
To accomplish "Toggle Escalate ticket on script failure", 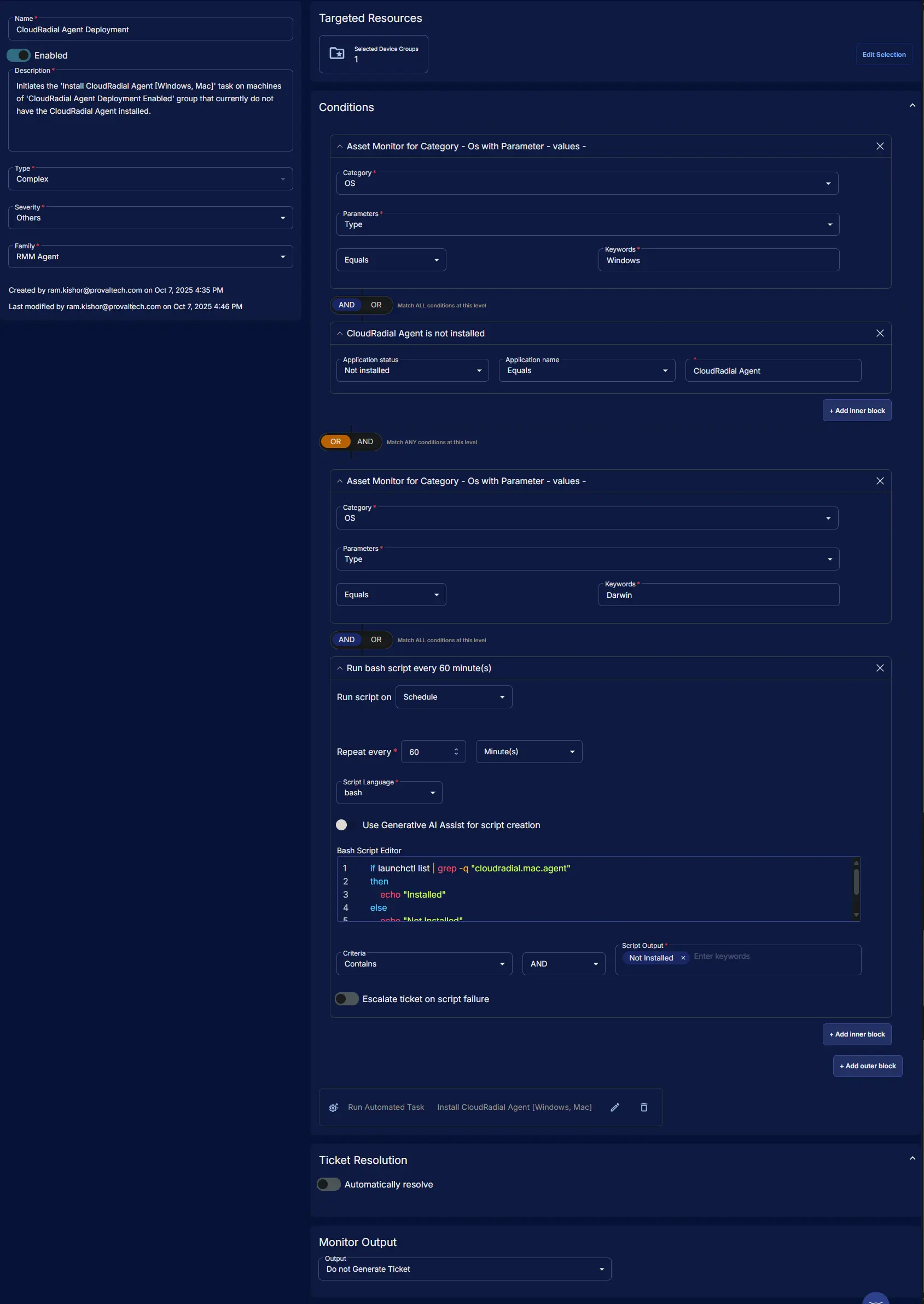I will pos(346,999).
